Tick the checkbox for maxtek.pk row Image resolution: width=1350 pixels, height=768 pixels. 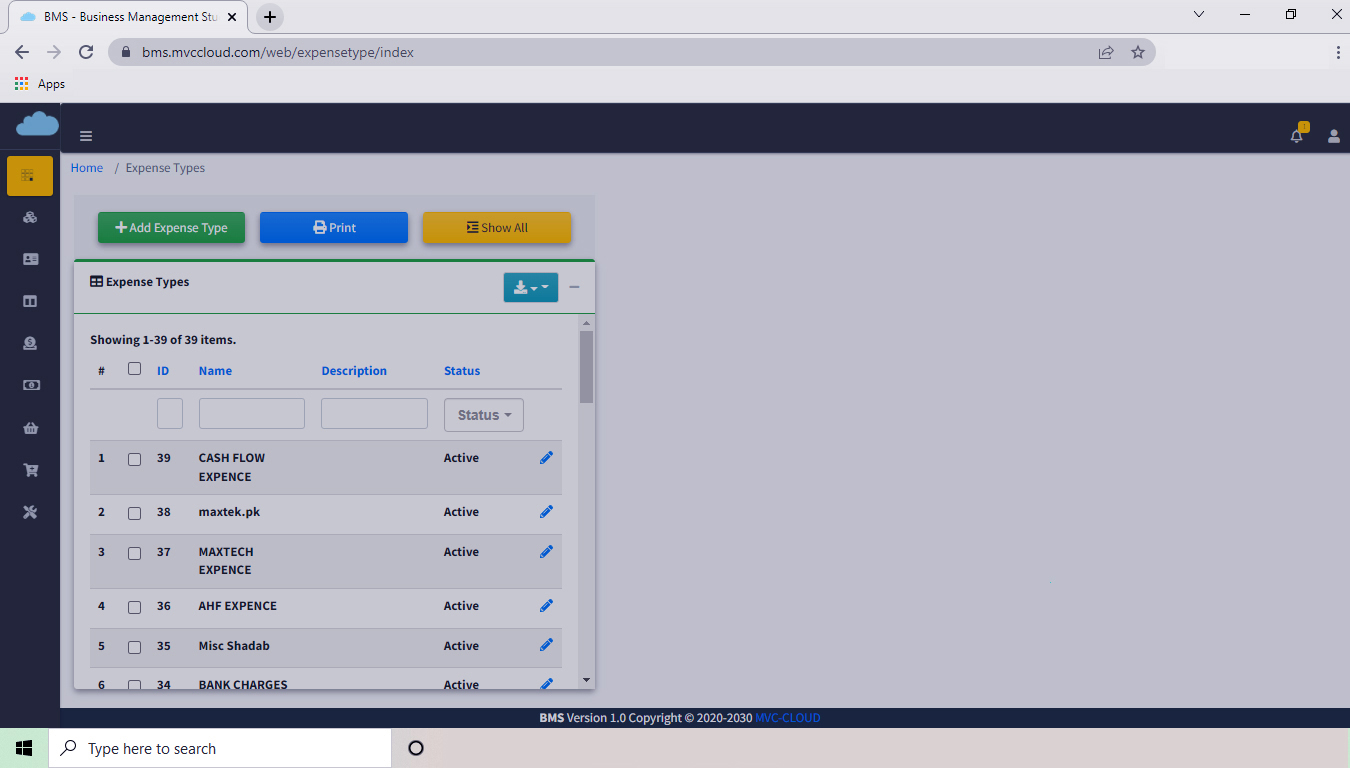[135, 513]
